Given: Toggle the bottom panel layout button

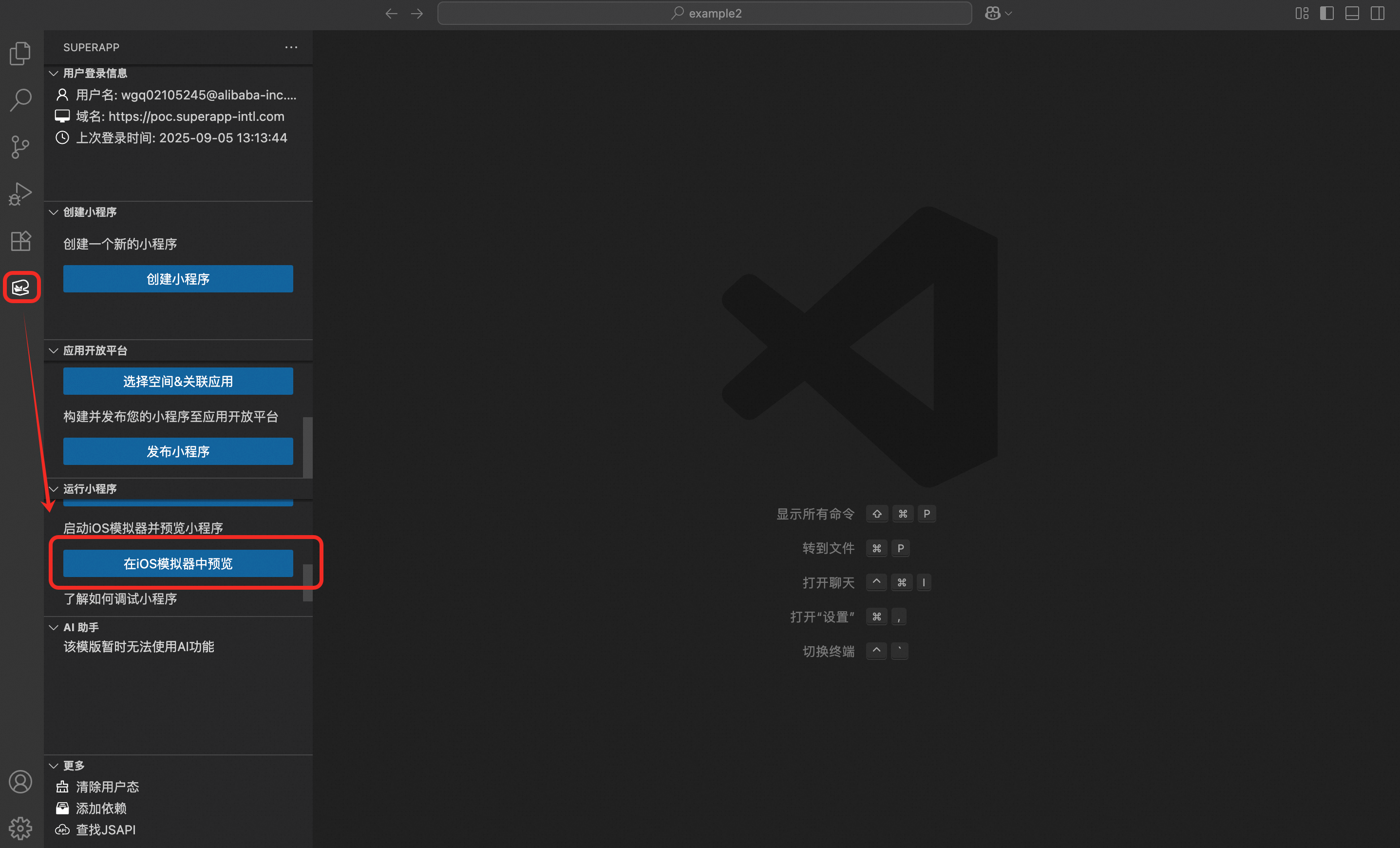Looking at the screenshot, I should pyautogui.click(x=1352, y=13).
